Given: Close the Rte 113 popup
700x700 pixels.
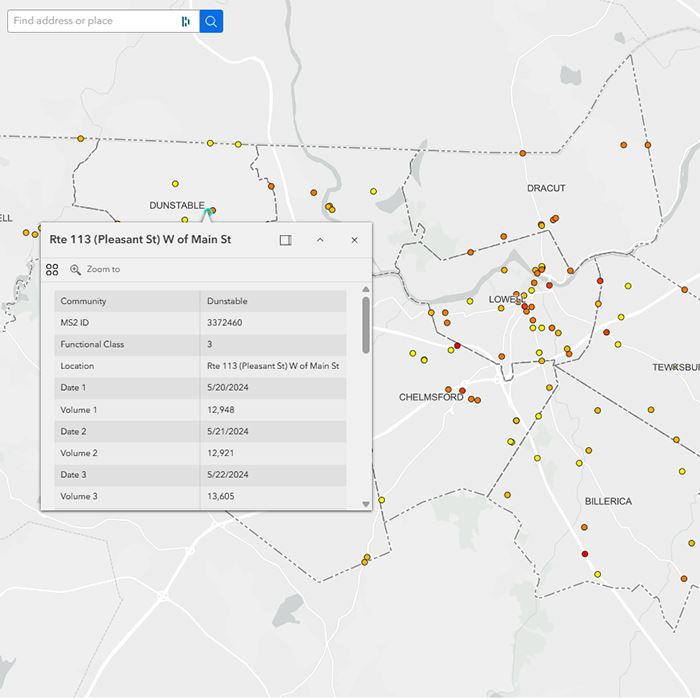Looking at the screenshot, I should (354, 240).
